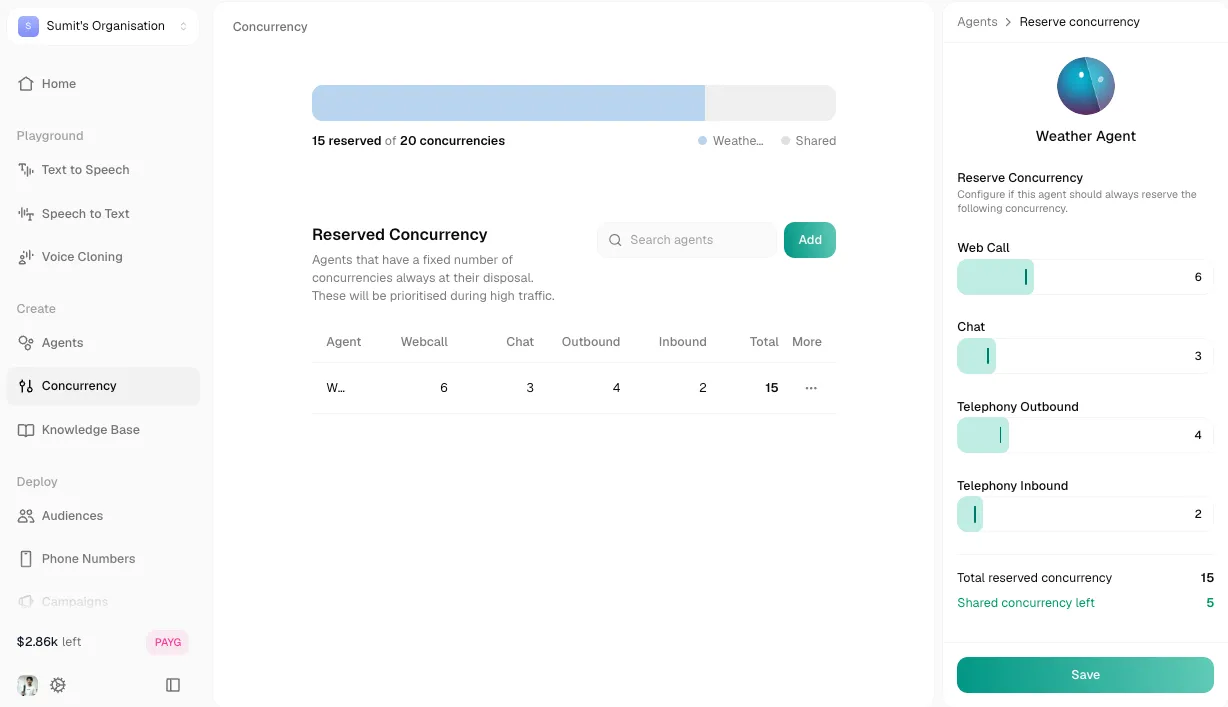Image resolution: width=1228 pixels, height=707 pixels.
Task: Click the breadcrumb chevron separator
Action: (x=1009, y=22)
